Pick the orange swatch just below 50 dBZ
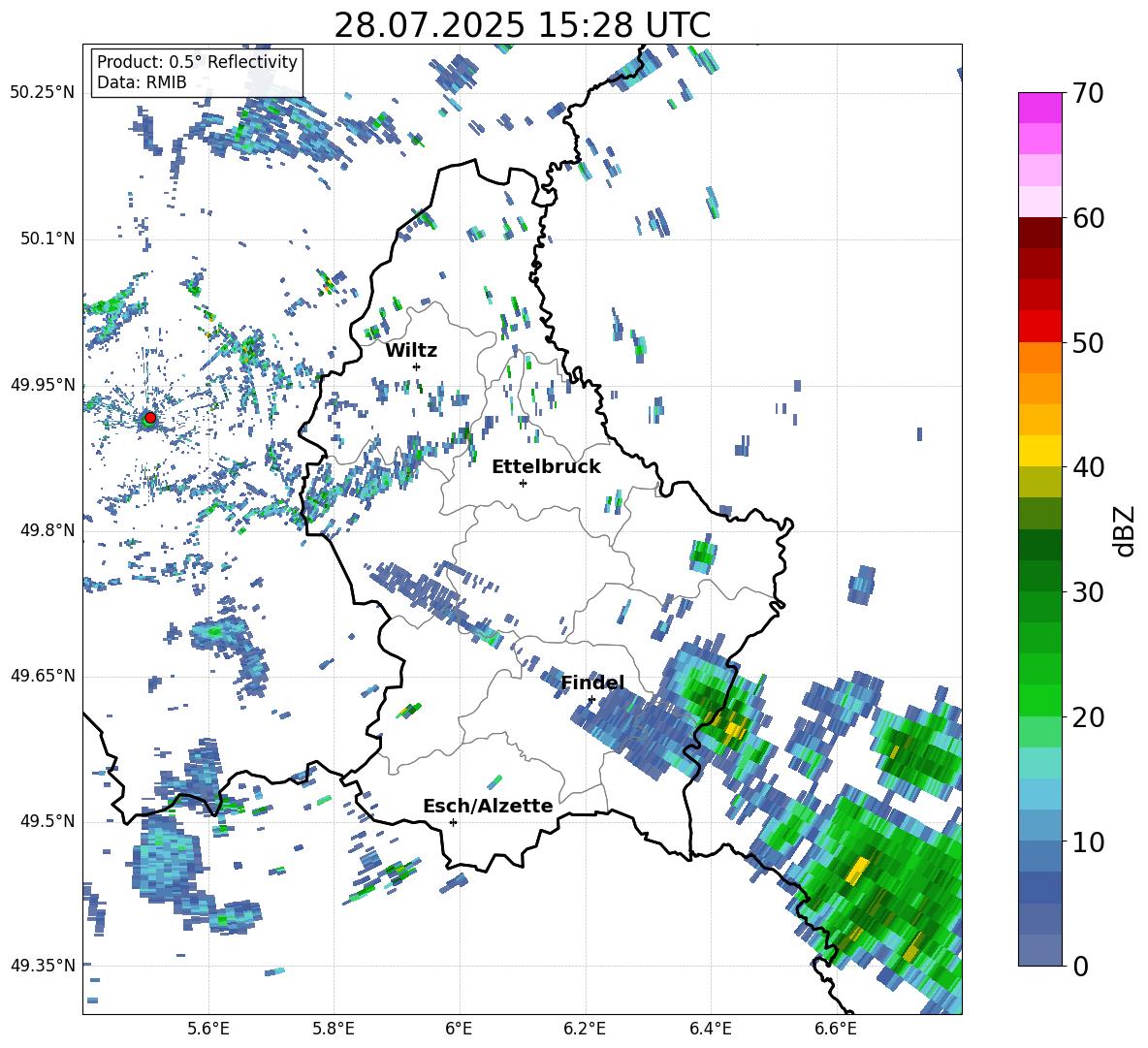Image resolution: width=1148 pixels, height=1048 pixels. point(1039,358)
